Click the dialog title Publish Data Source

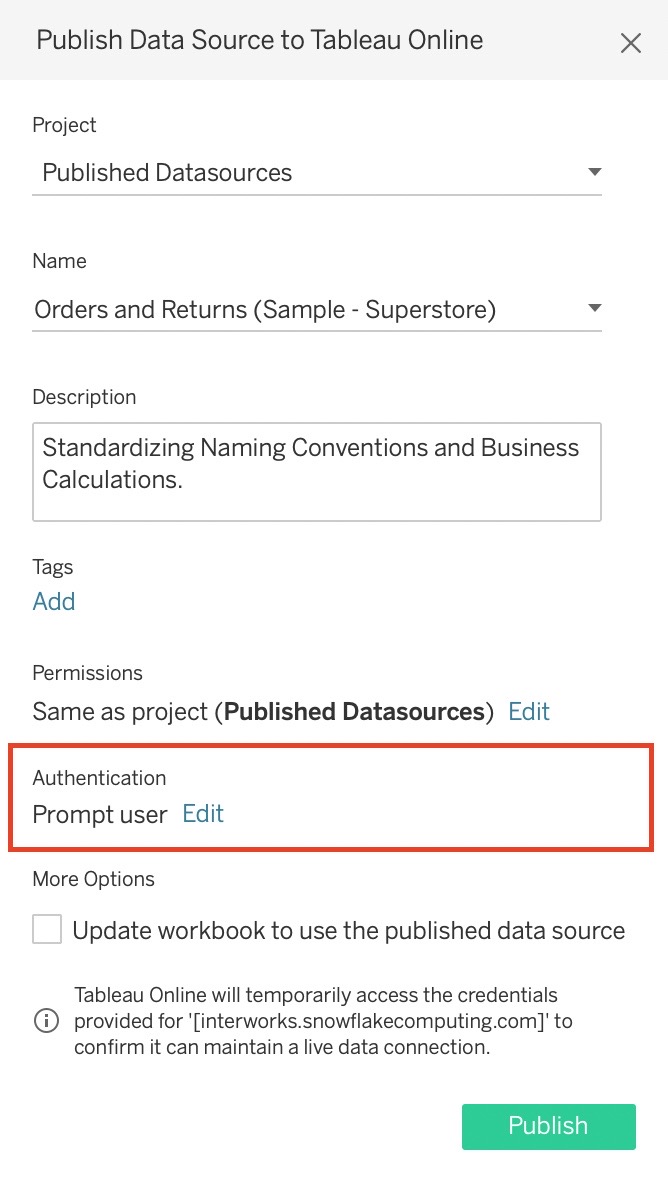point(259,40)
